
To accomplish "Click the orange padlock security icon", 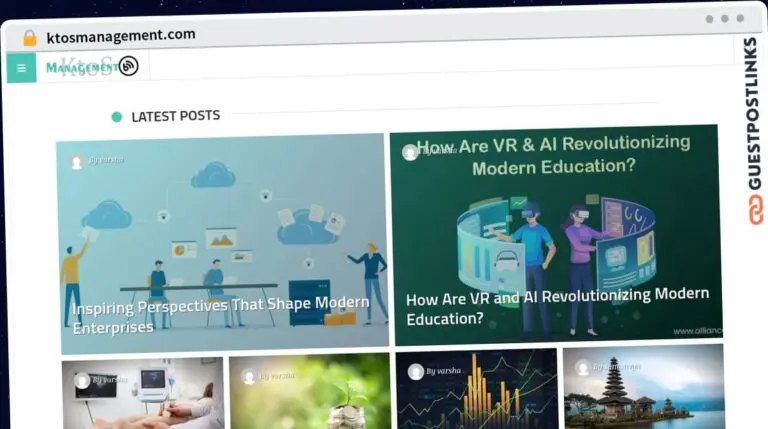I will [30, 38].
